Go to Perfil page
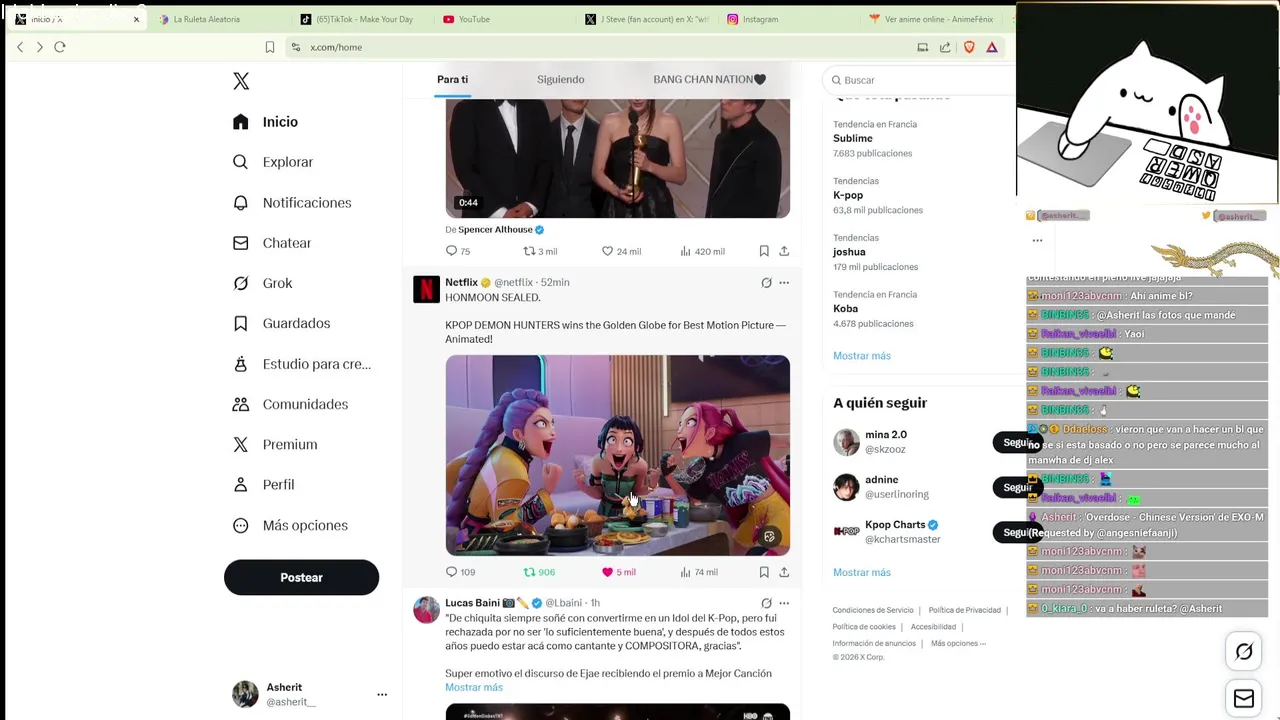Screen dimensions: 1280x720 (x=263, y=485)
